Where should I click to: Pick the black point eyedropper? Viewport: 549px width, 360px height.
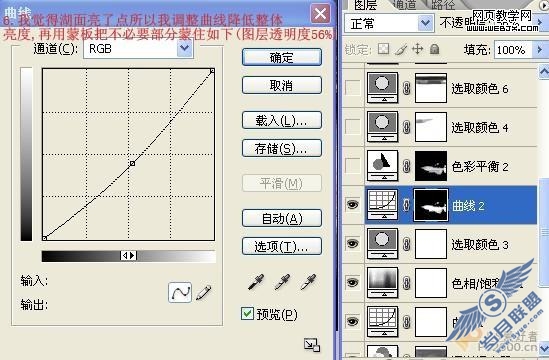click(x=256, y=282)
